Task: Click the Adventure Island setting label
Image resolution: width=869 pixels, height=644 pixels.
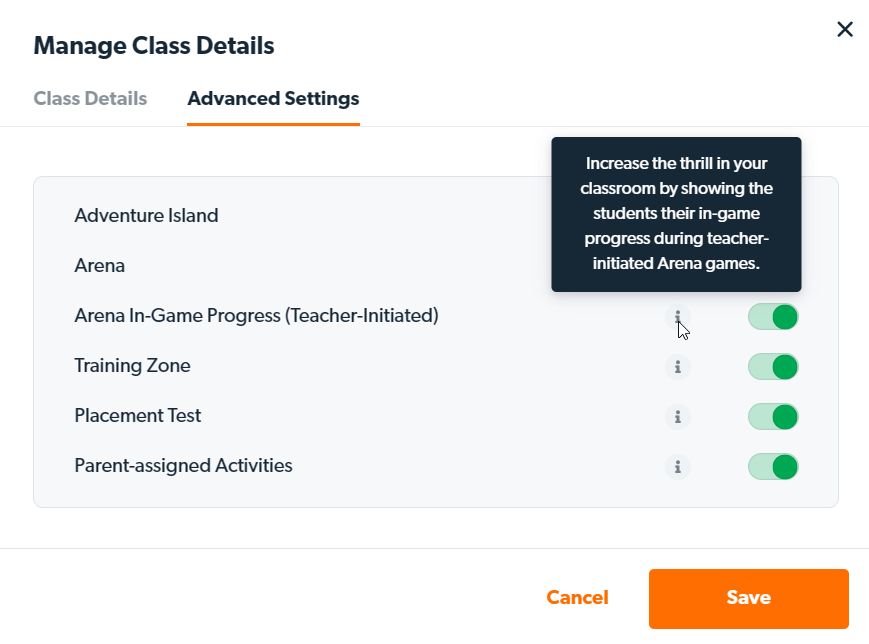Action: (x=146, y=216)
